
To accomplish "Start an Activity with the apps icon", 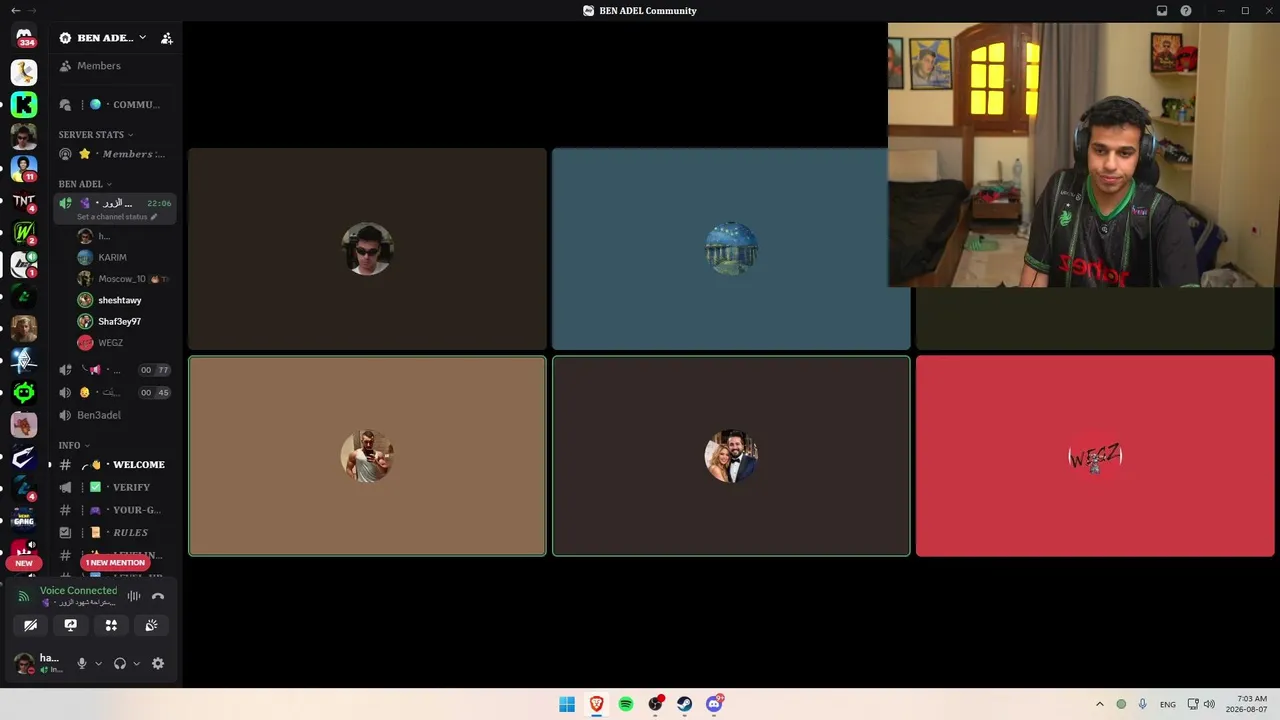I will click(111, 625).
